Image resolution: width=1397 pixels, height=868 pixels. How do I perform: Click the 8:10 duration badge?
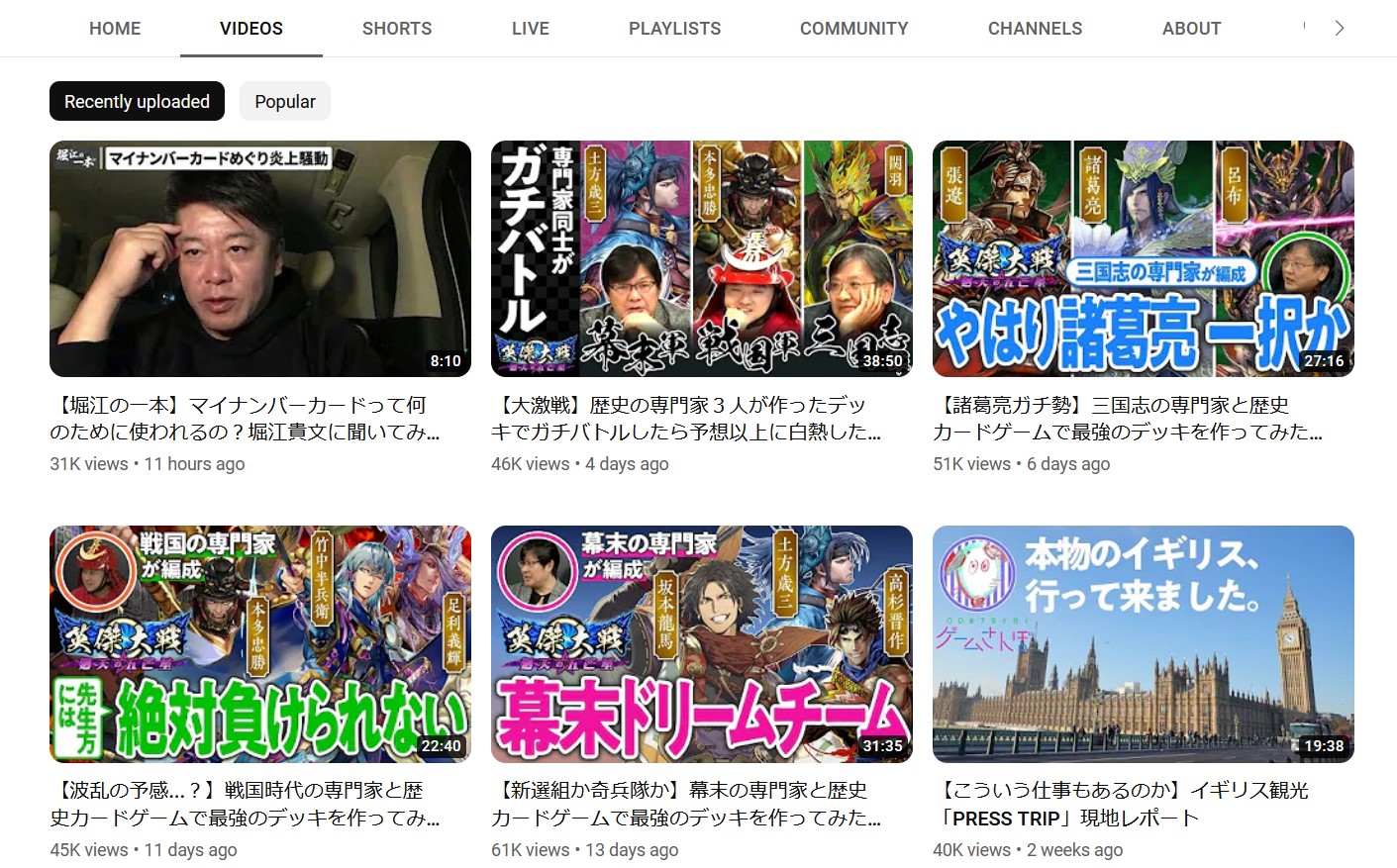[x=446, y=361]
